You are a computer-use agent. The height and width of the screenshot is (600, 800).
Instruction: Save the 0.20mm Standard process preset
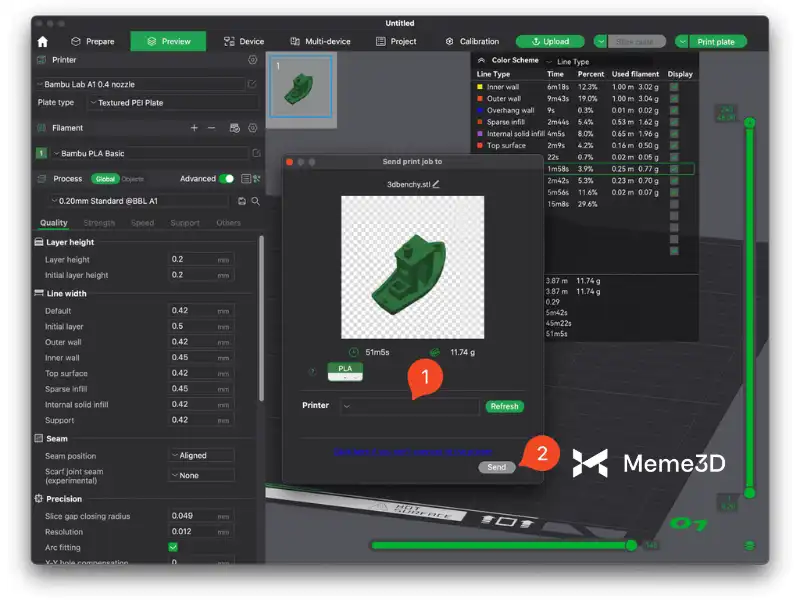(242, 201)
